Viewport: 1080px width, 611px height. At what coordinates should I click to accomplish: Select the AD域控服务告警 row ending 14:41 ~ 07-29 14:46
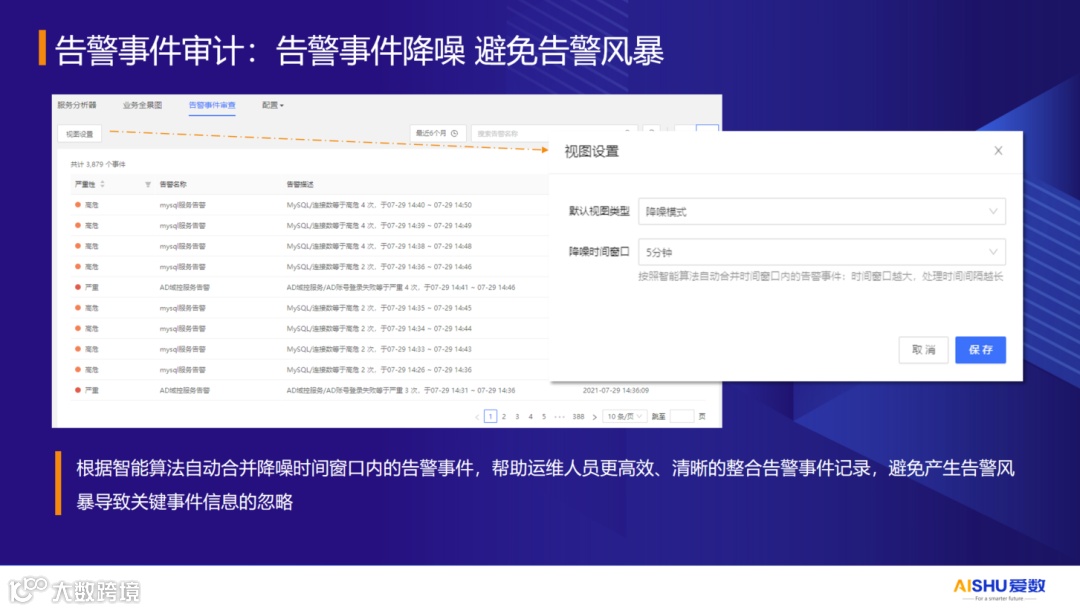pyautogui.click(x=310, y=287)
